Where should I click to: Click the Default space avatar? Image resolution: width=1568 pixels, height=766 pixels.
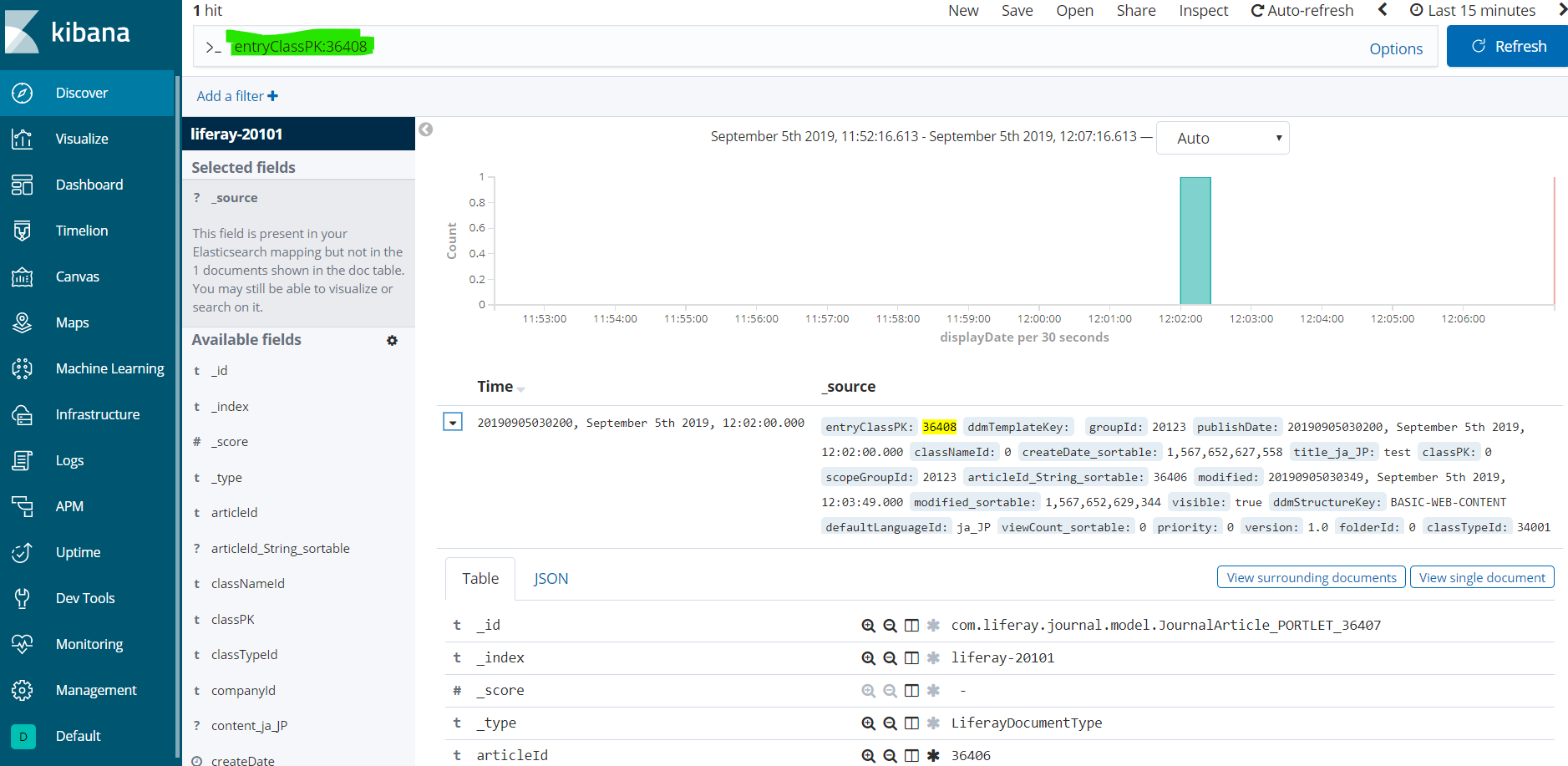point(23,736)
